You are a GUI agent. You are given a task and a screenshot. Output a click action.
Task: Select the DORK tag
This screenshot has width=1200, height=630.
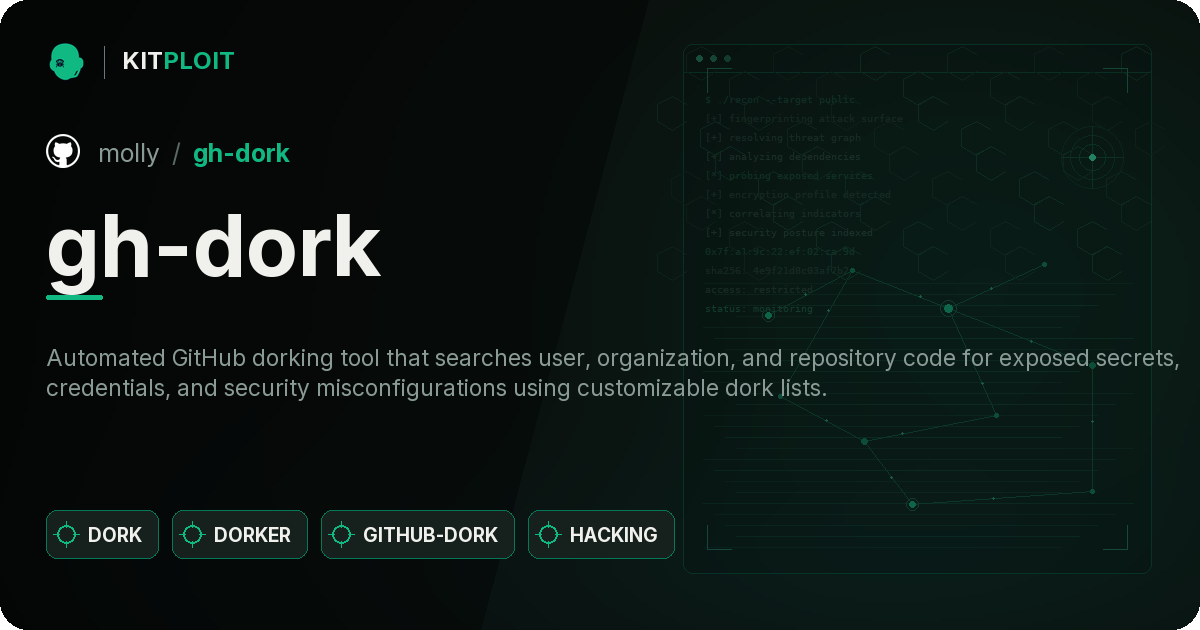(102, 534)
